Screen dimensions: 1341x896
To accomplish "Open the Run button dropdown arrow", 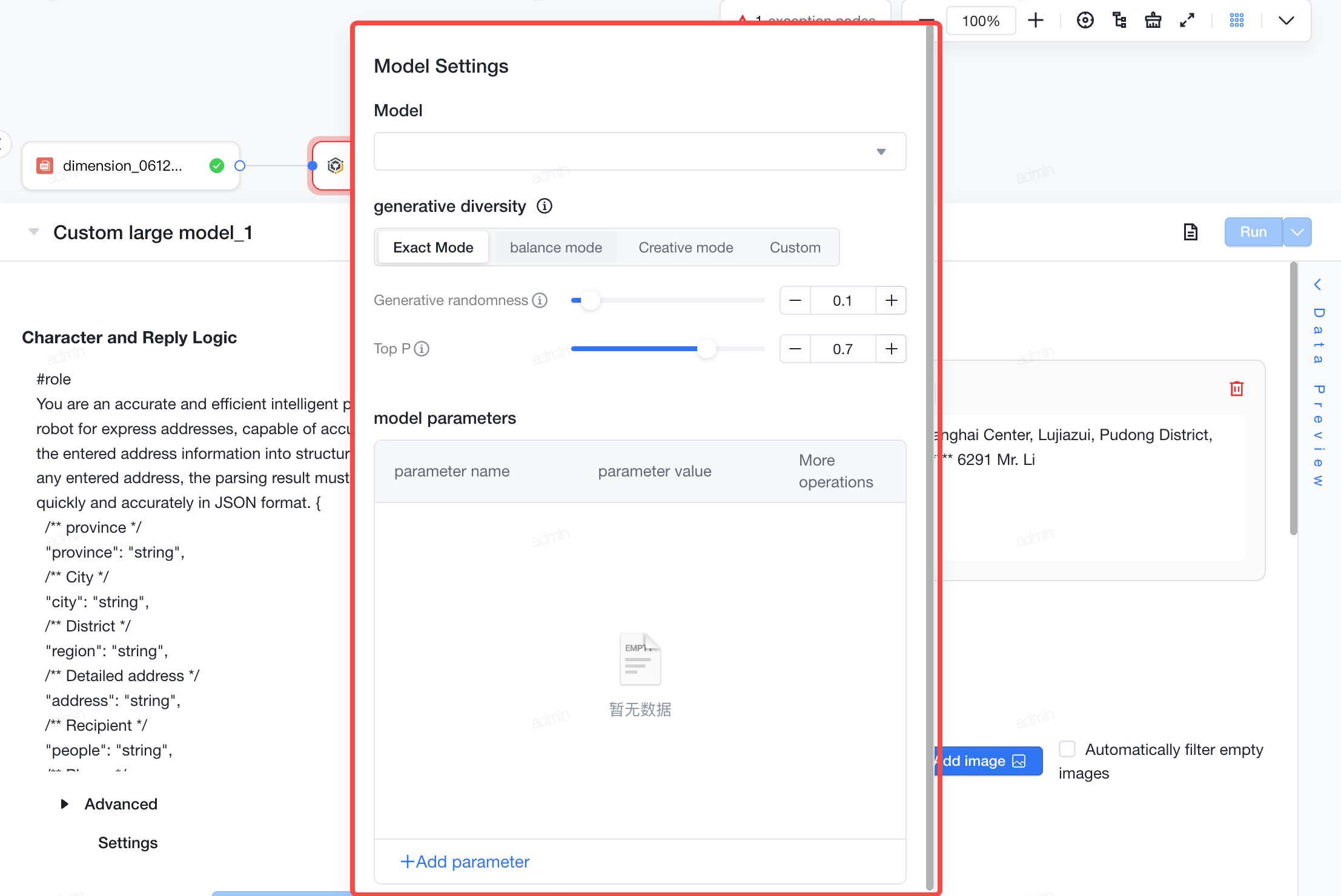I will tap(1297, 232).
